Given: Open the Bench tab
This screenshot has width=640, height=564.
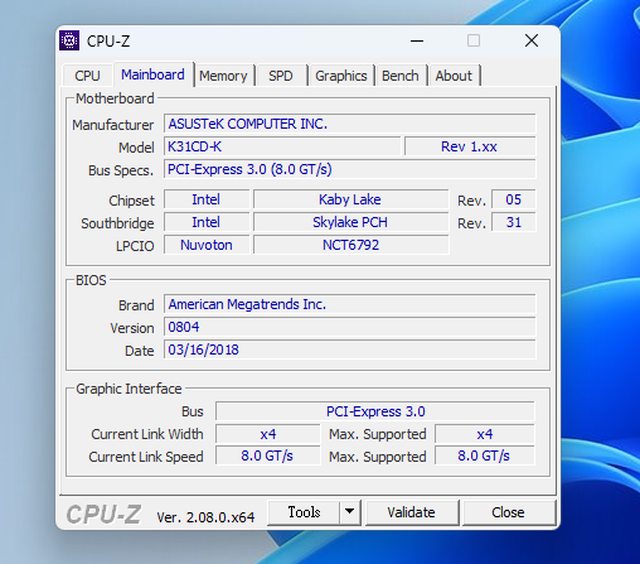Looking at the screenshot, I should pyautogui.click(x=400, y=75).
